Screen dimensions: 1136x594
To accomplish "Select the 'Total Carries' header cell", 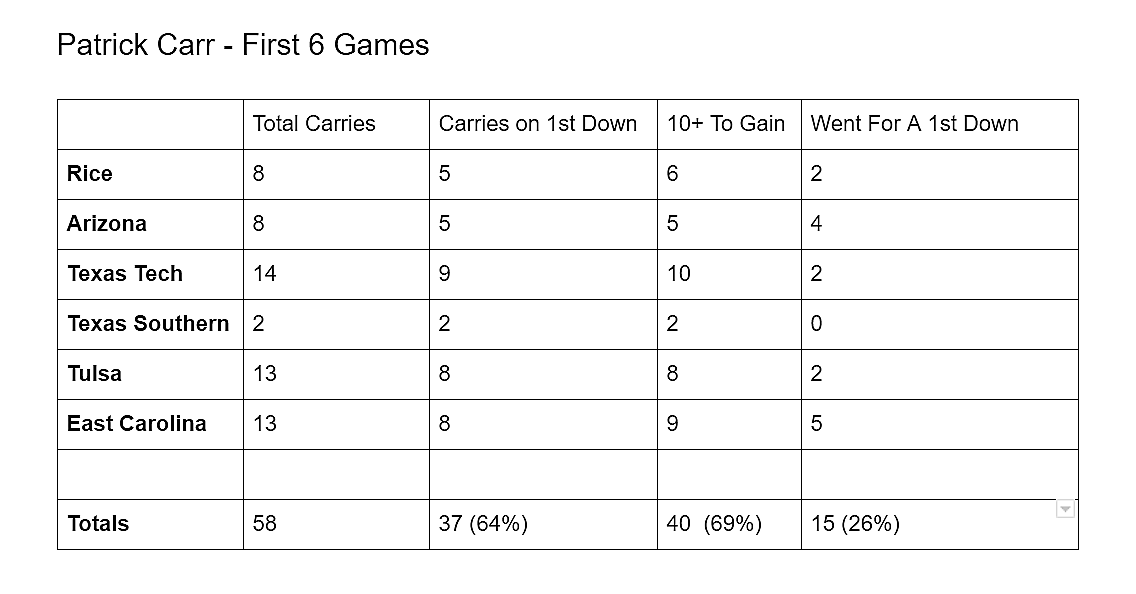I will point(336,125).
